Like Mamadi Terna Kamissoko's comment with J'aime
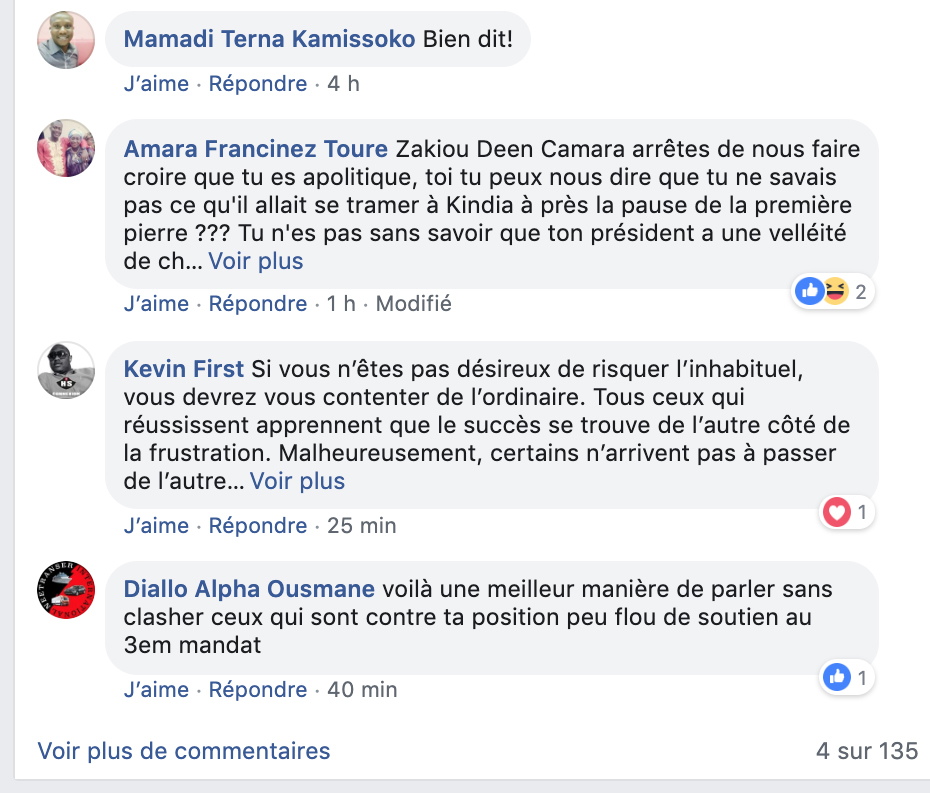 [156, 84]
